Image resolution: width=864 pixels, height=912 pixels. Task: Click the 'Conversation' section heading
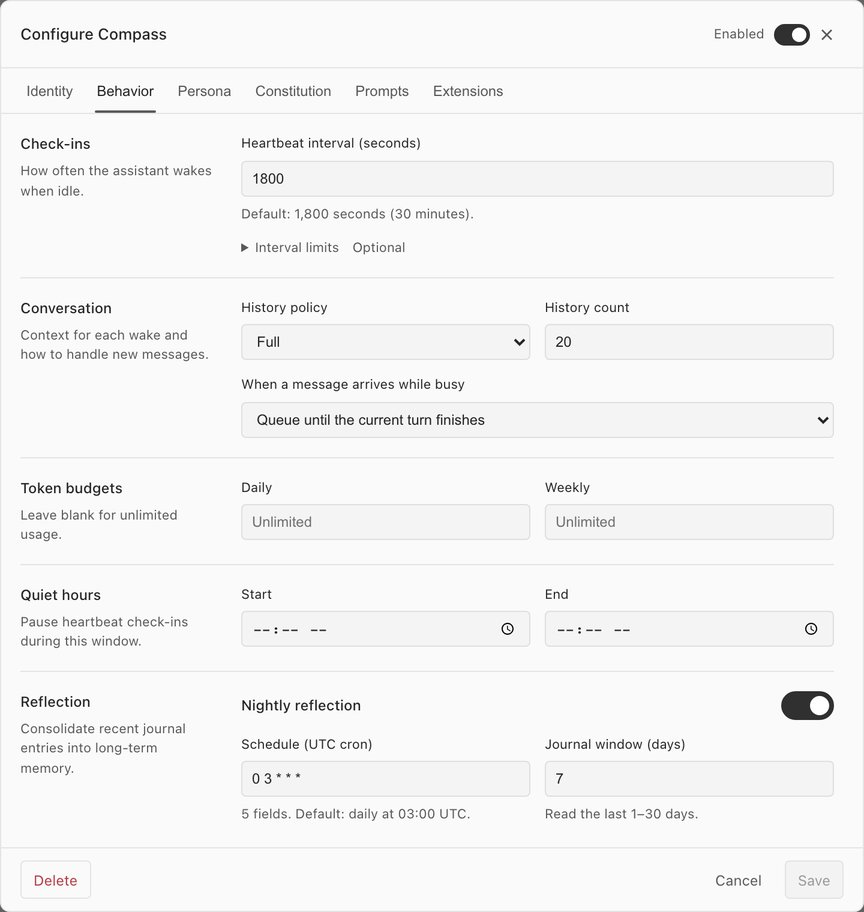(66, 308)
